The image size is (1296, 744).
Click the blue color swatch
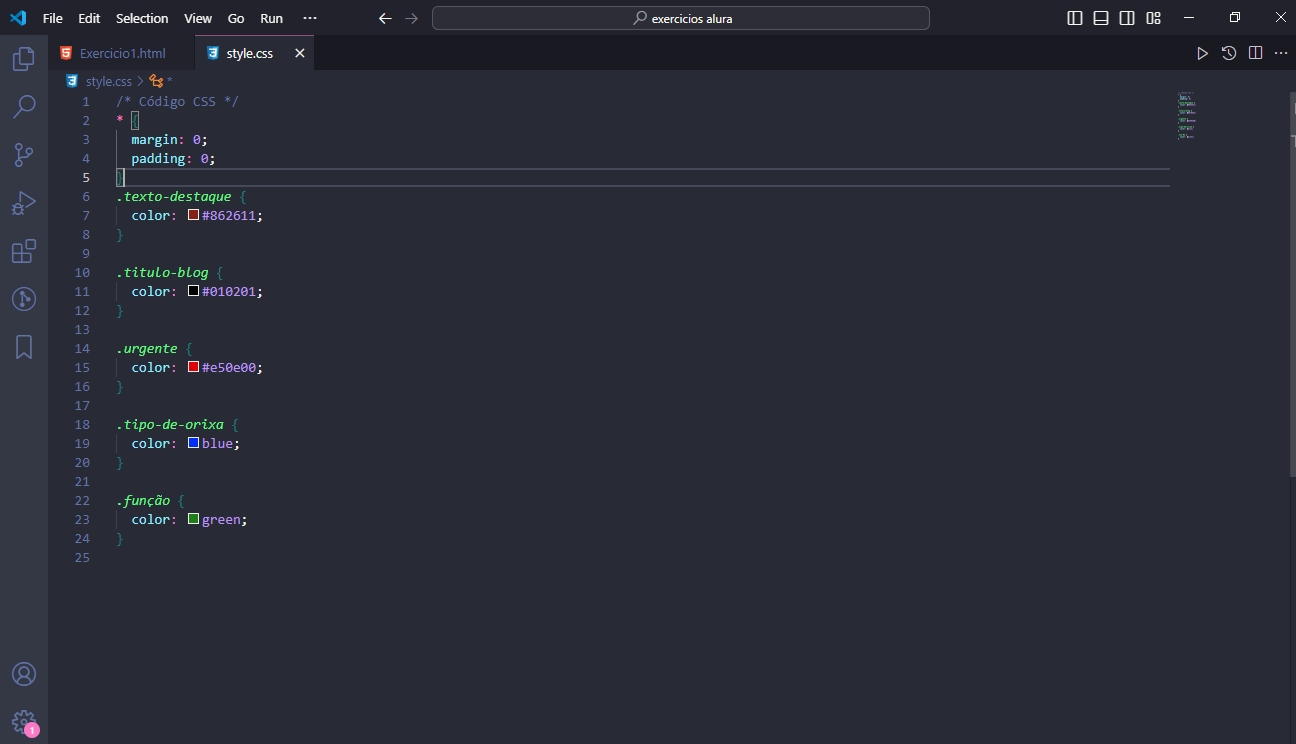[x=194, y=444]
